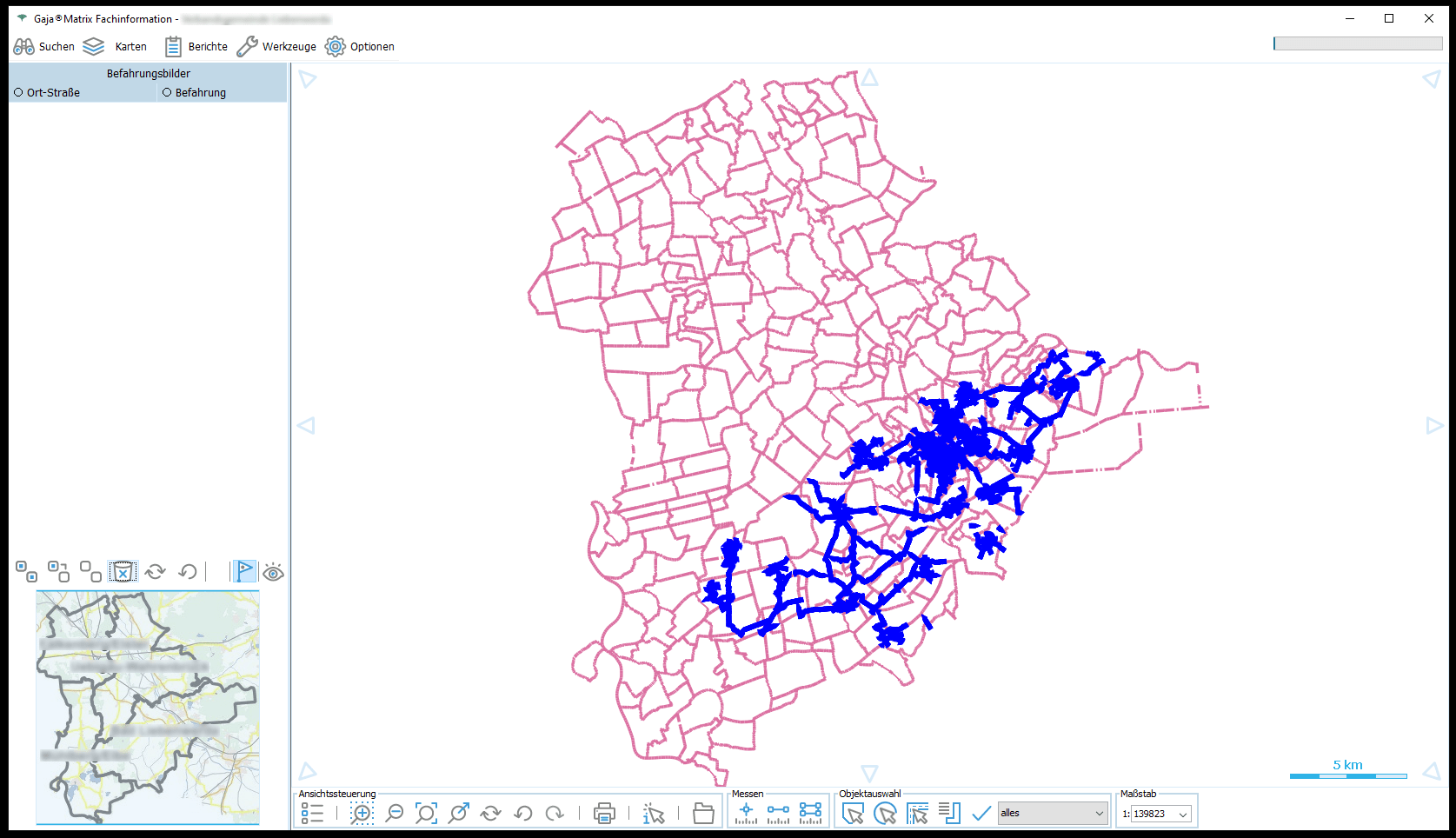Open the Maßstab scale dropdown
Viewport: 1456px width, 838px height.
(x=1161, y=814)
